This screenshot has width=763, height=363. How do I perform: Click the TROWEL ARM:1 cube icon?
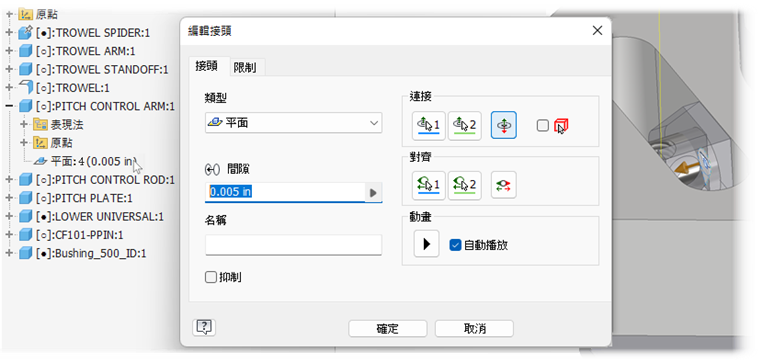(25, 51)
